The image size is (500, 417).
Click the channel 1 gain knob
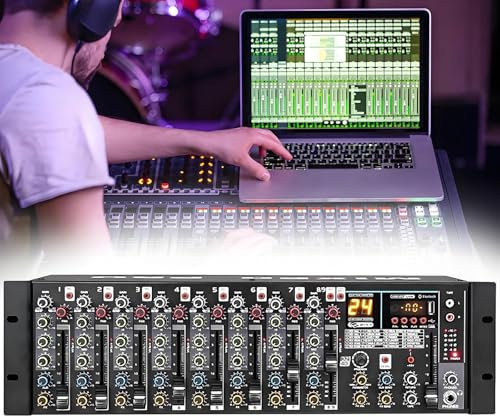[x=44, y=303]
